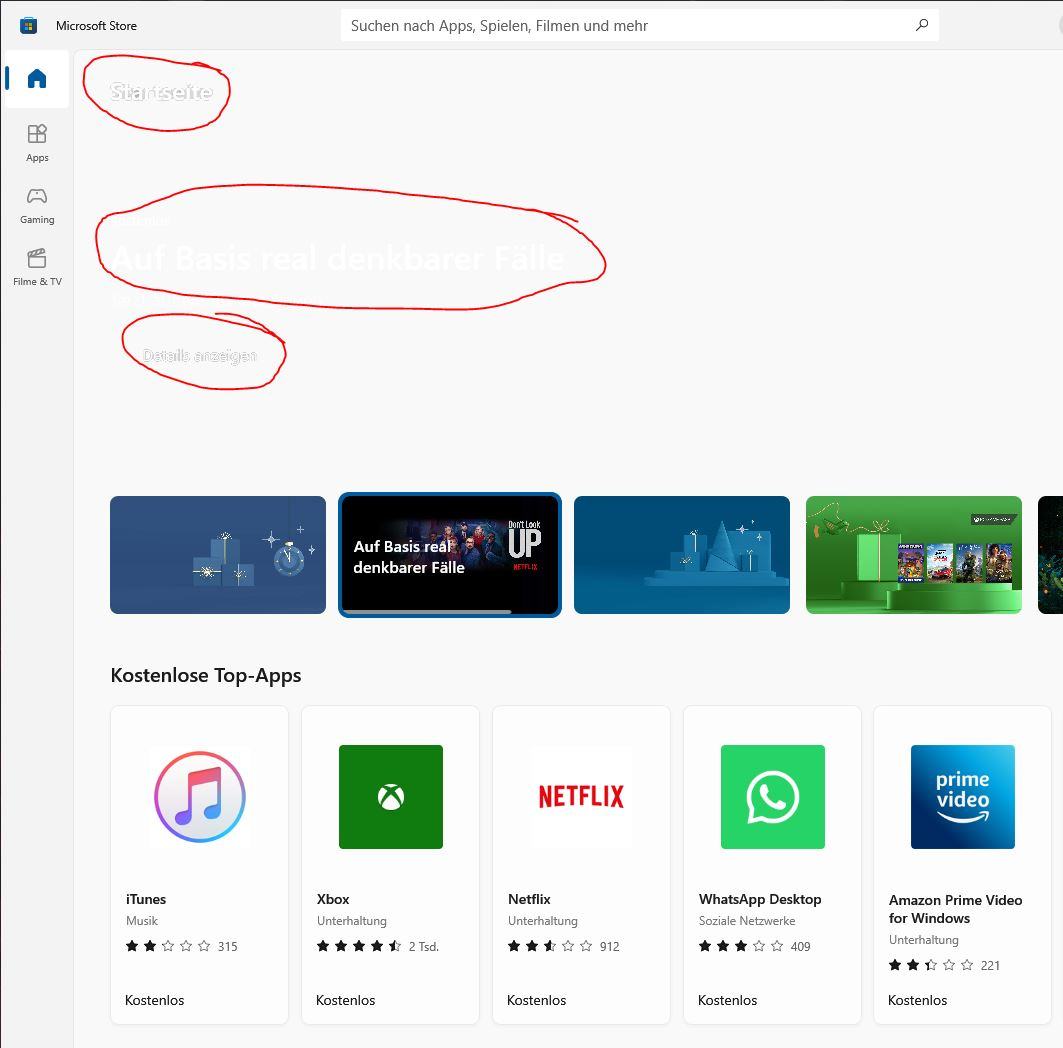Open Filme & TV section in sidebar

click(37, 267)
